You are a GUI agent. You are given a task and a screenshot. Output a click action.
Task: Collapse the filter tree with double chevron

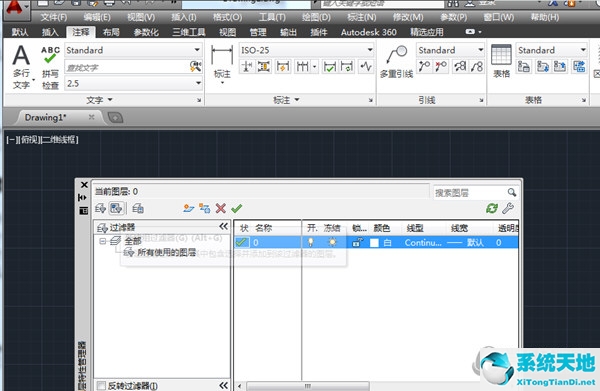point(224,226)
